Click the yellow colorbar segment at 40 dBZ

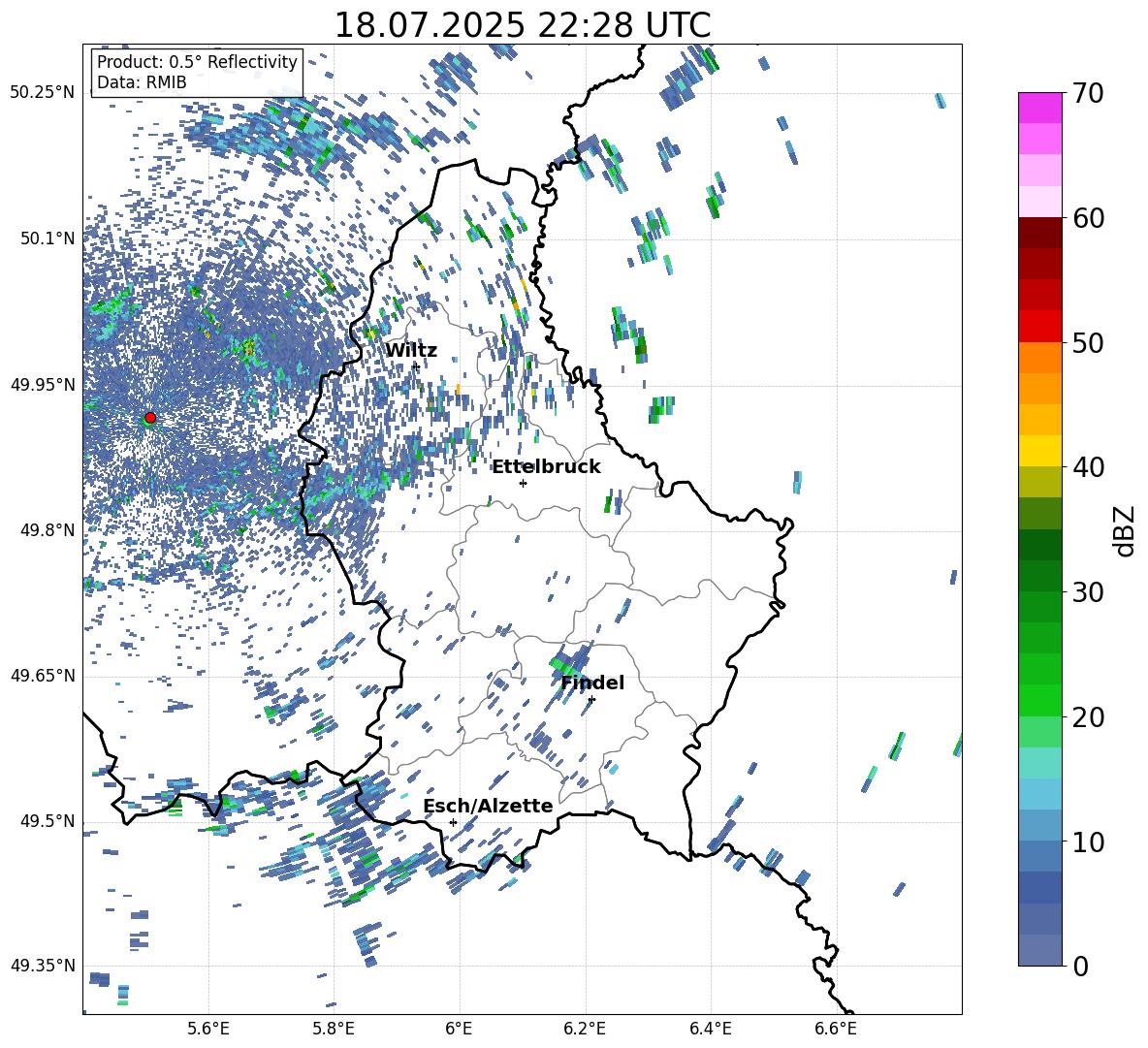click(x=1040, y=451)
